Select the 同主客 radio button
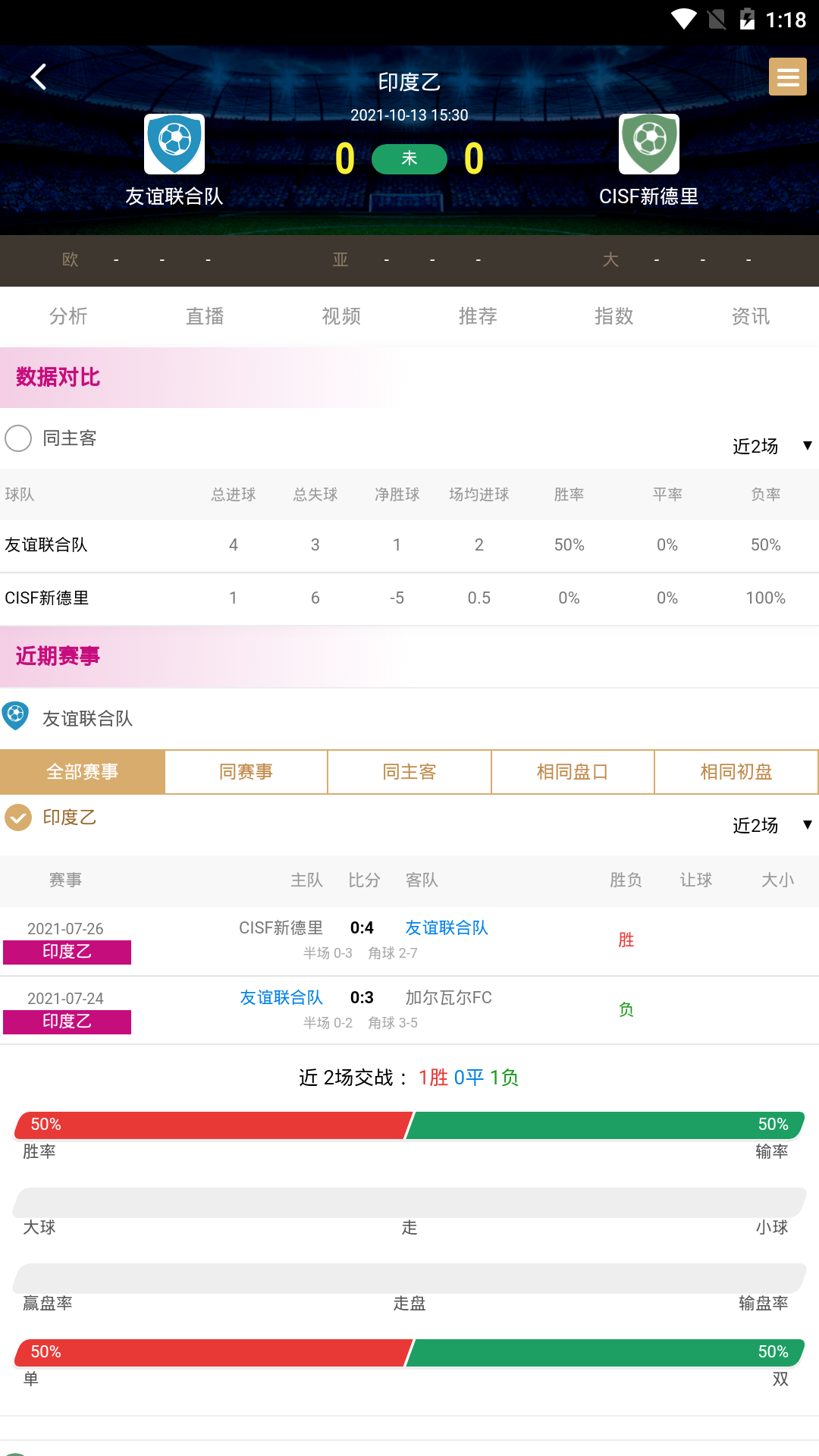819x1456 pixels. point(18,438)
